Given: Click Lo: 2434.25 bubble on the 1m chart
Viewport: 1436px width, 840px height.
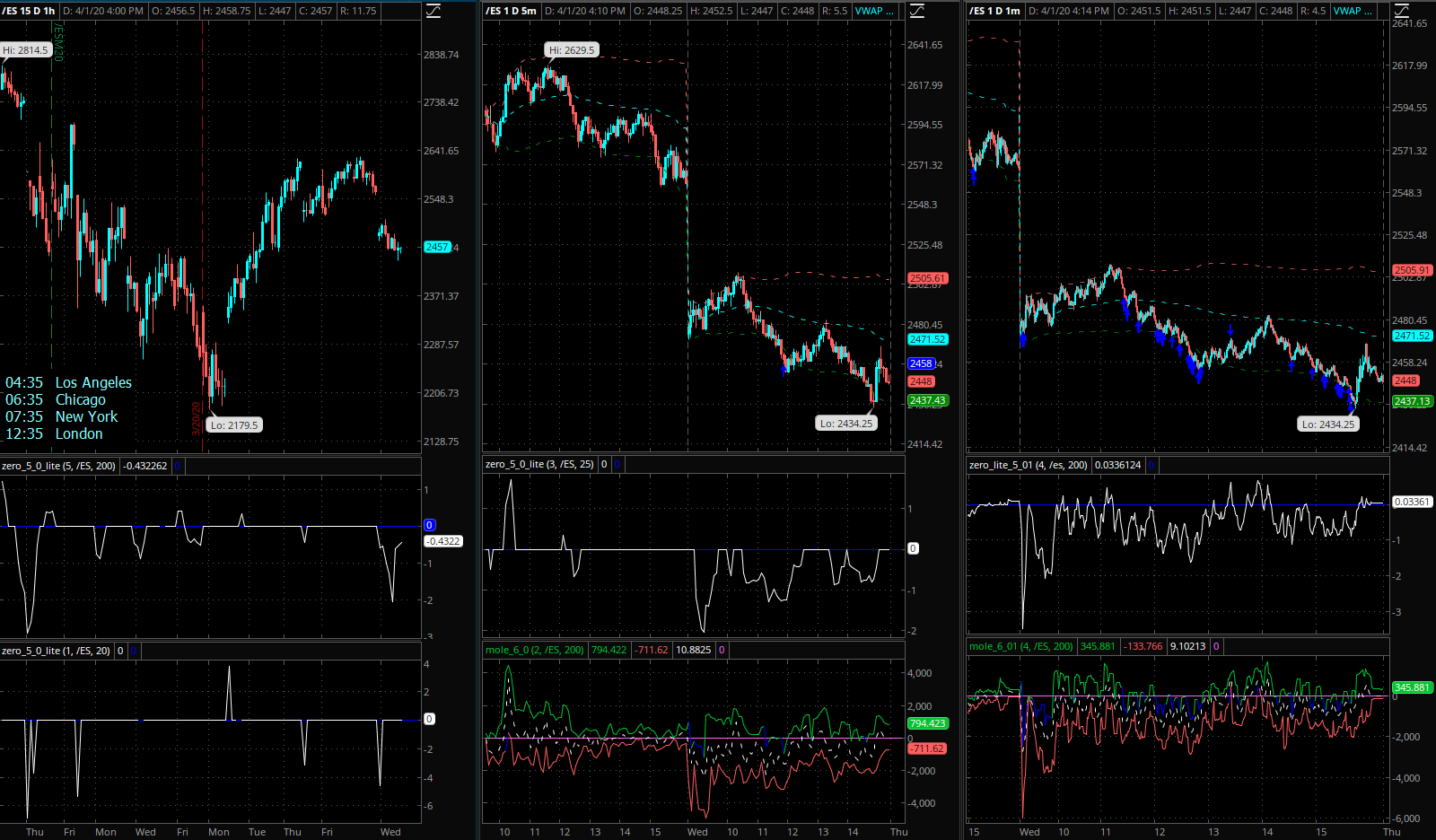Looking at the screenshot, I should click(1328, 424).
